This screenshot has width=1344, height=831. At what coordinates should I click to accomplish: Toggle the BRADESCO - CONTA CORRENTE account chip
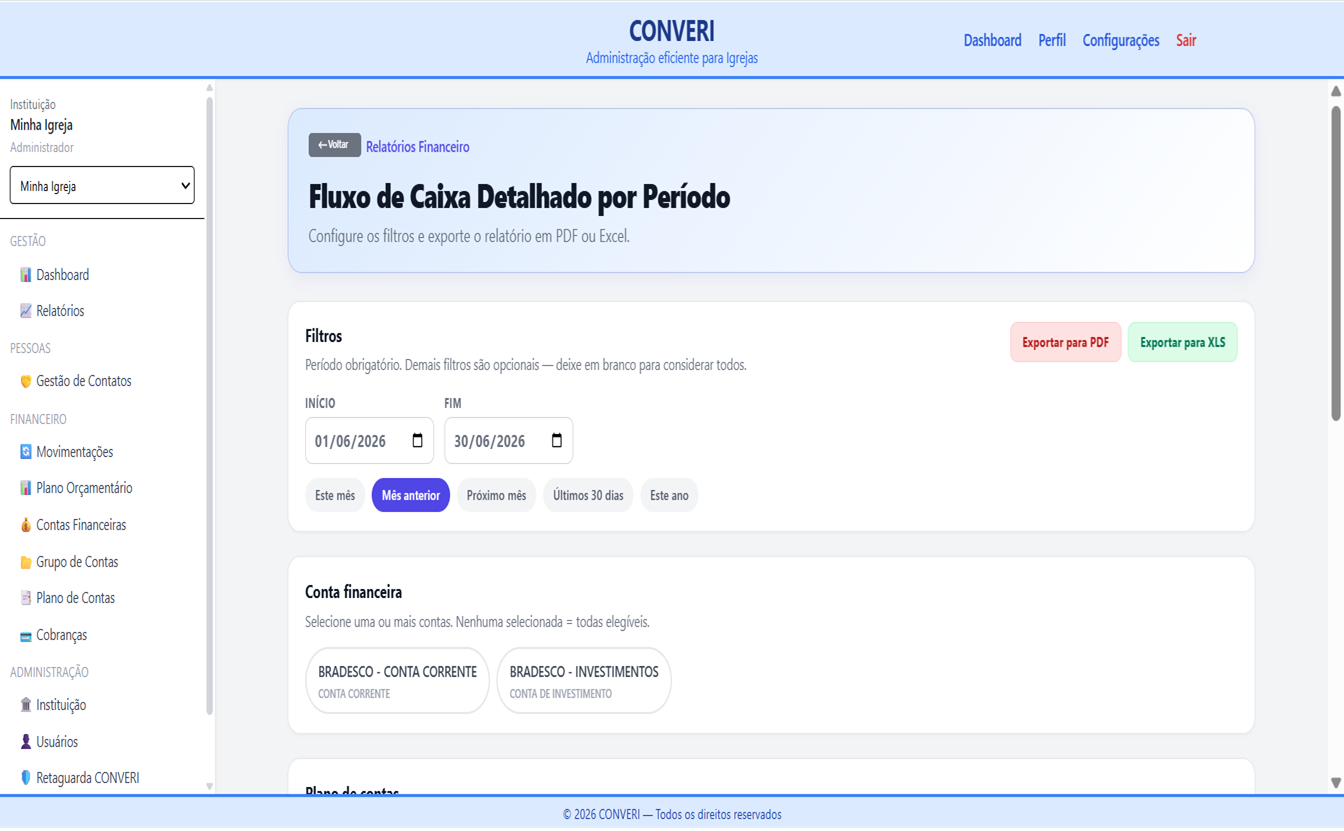(397, 681)
